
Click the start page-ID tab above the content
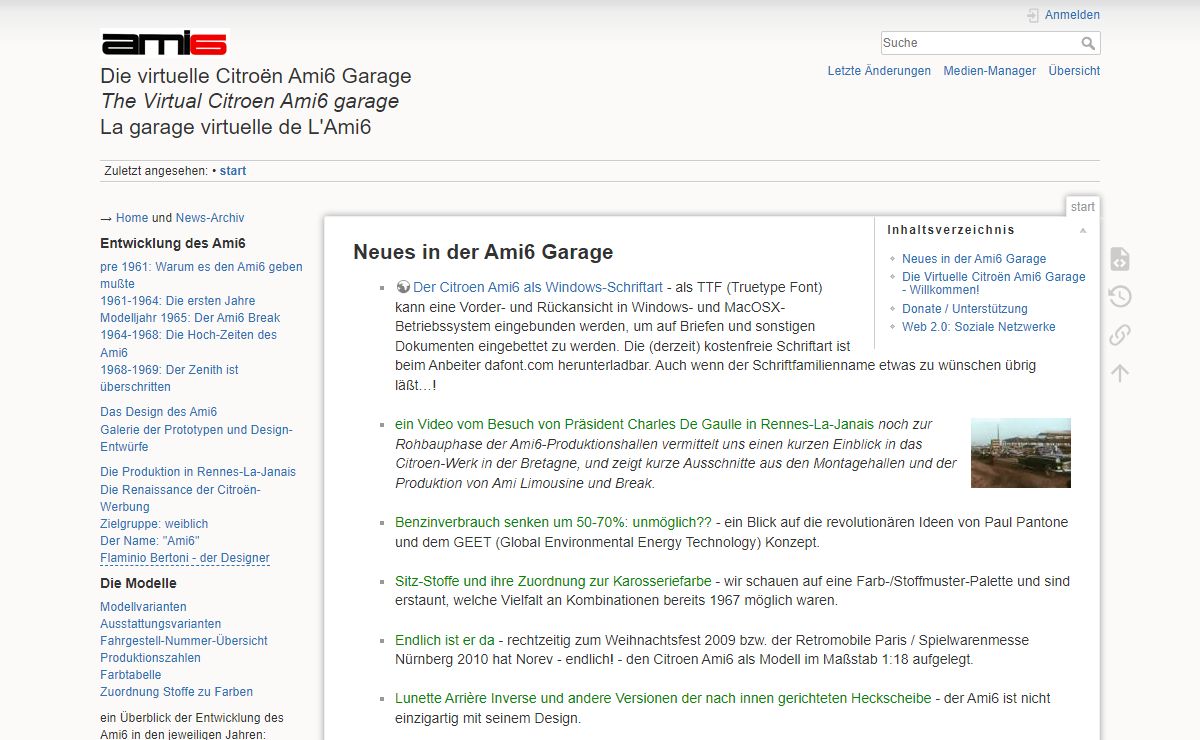(1083, 207)
